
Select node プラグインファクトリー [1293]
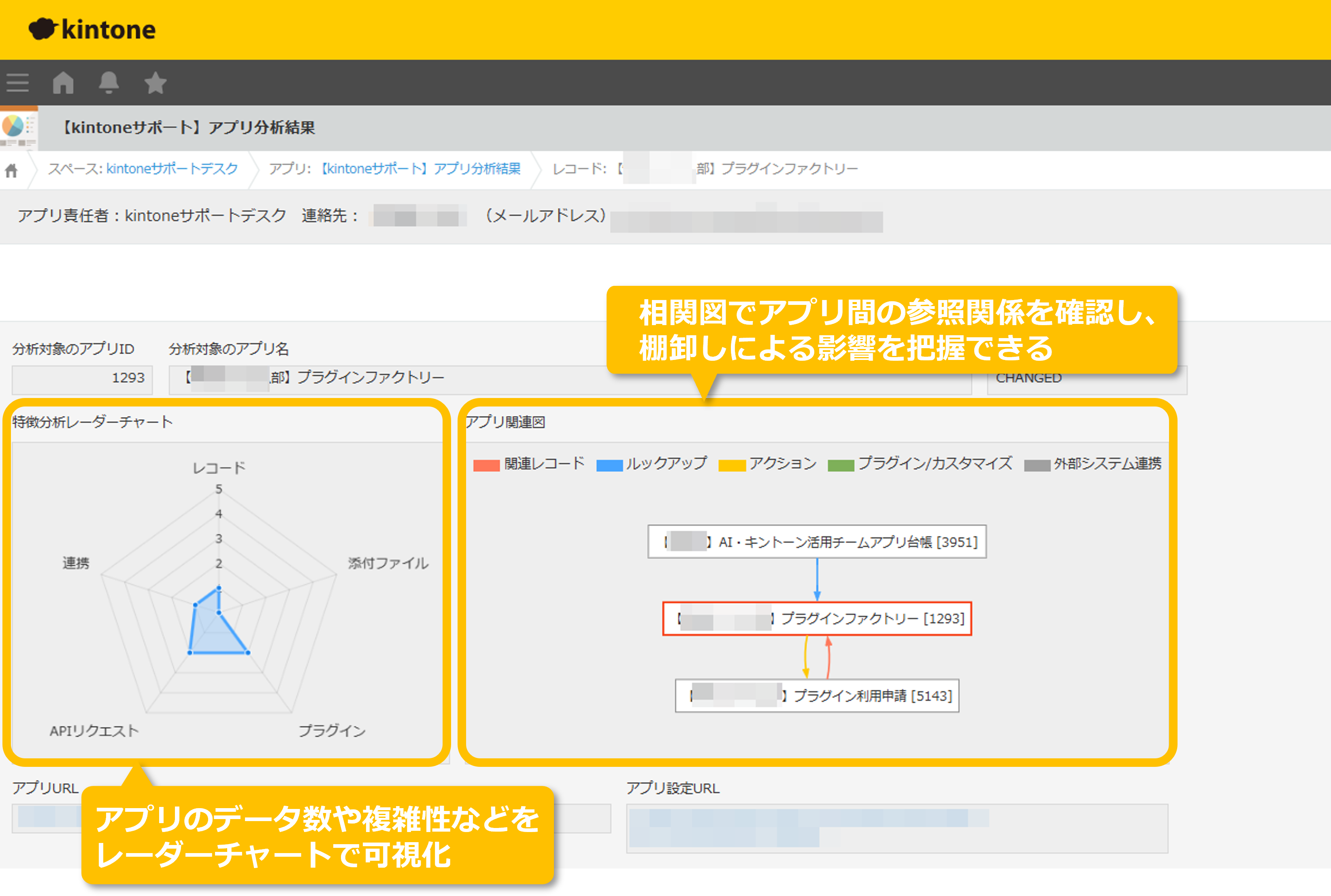pyautogui.click(x=817, y=618)
